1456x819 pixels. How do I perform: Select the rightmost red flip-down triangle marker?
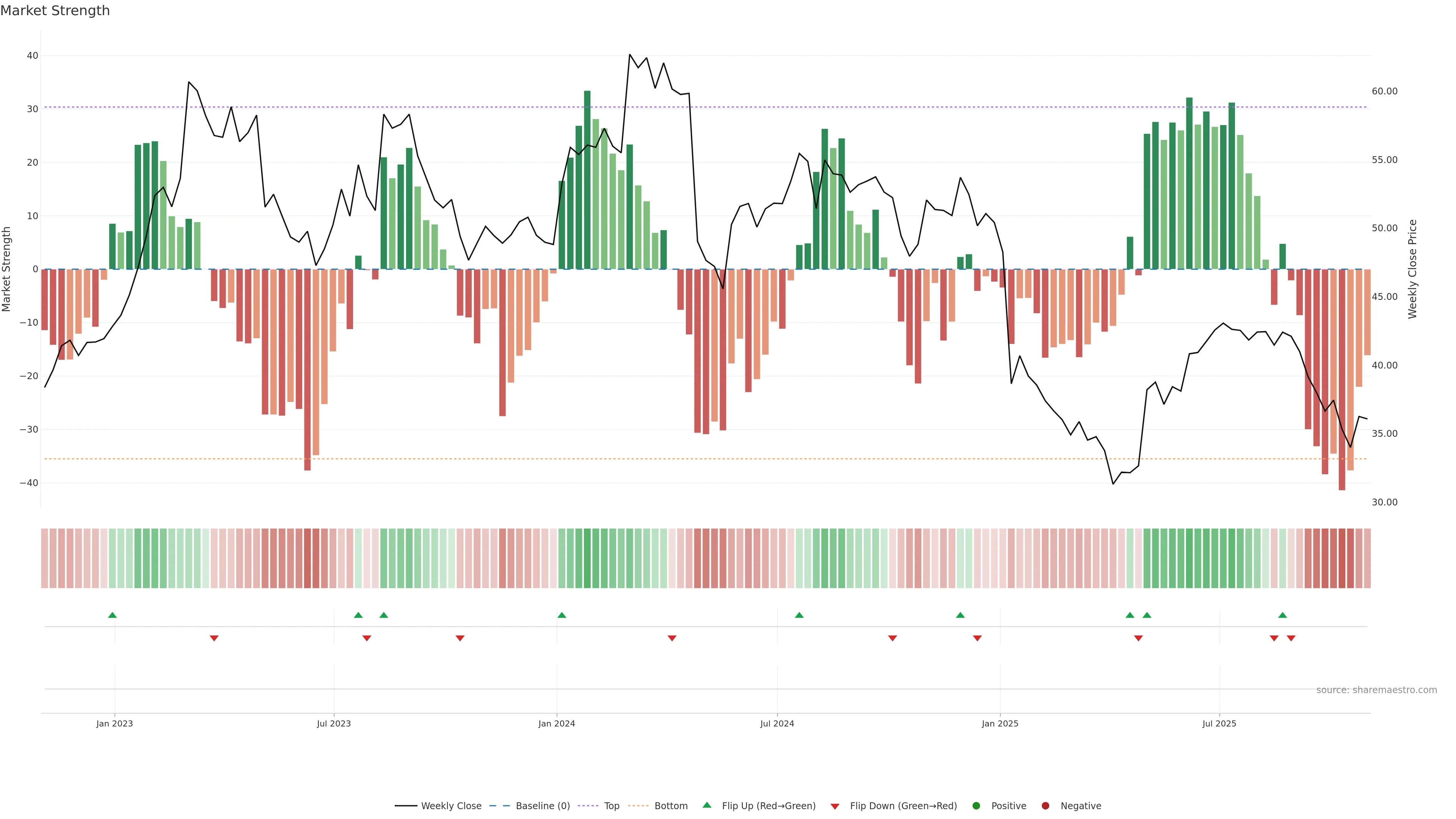[x=1291, y=638]
